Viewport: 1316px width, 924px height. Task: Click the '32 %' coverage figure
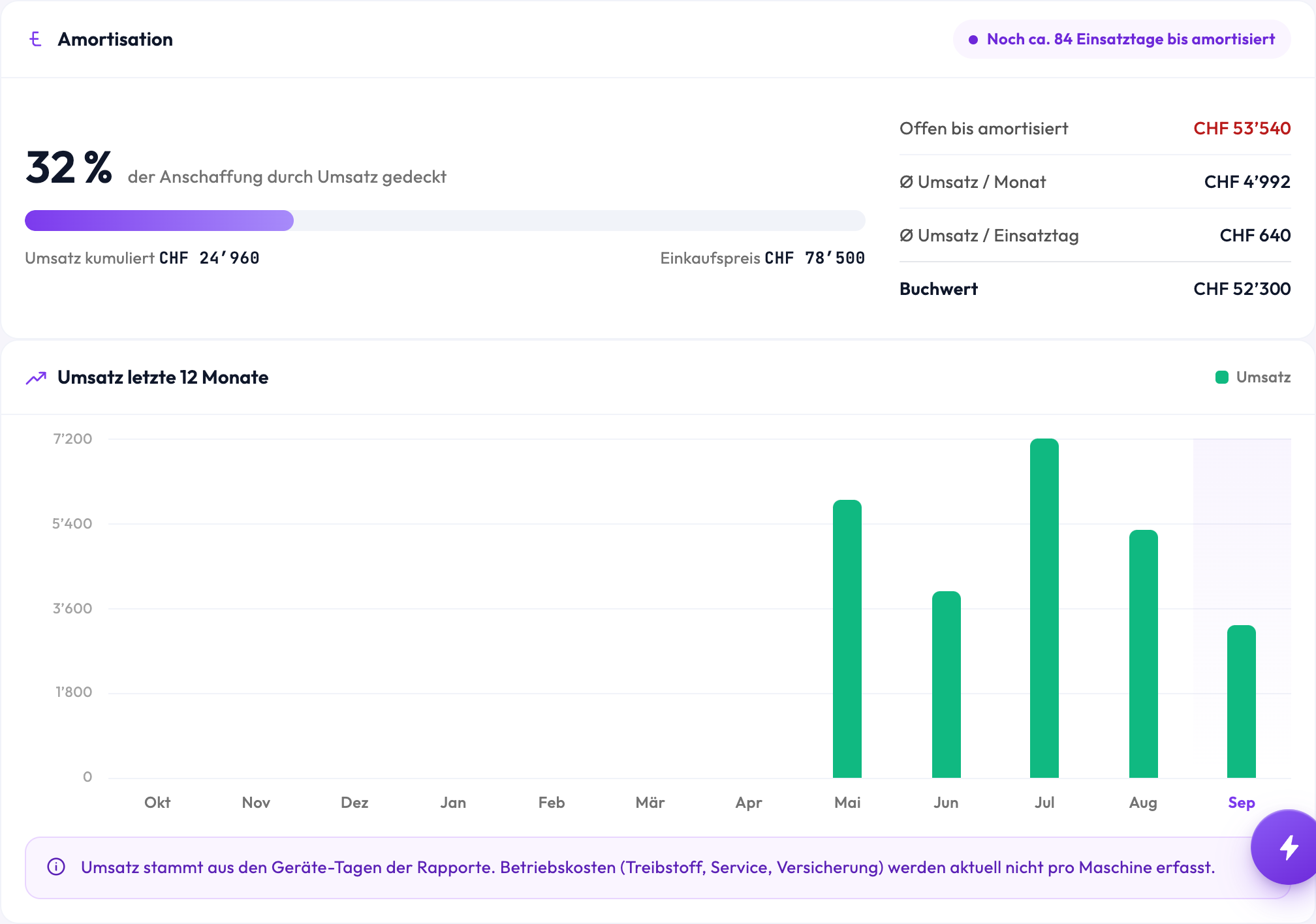point(69,168)
